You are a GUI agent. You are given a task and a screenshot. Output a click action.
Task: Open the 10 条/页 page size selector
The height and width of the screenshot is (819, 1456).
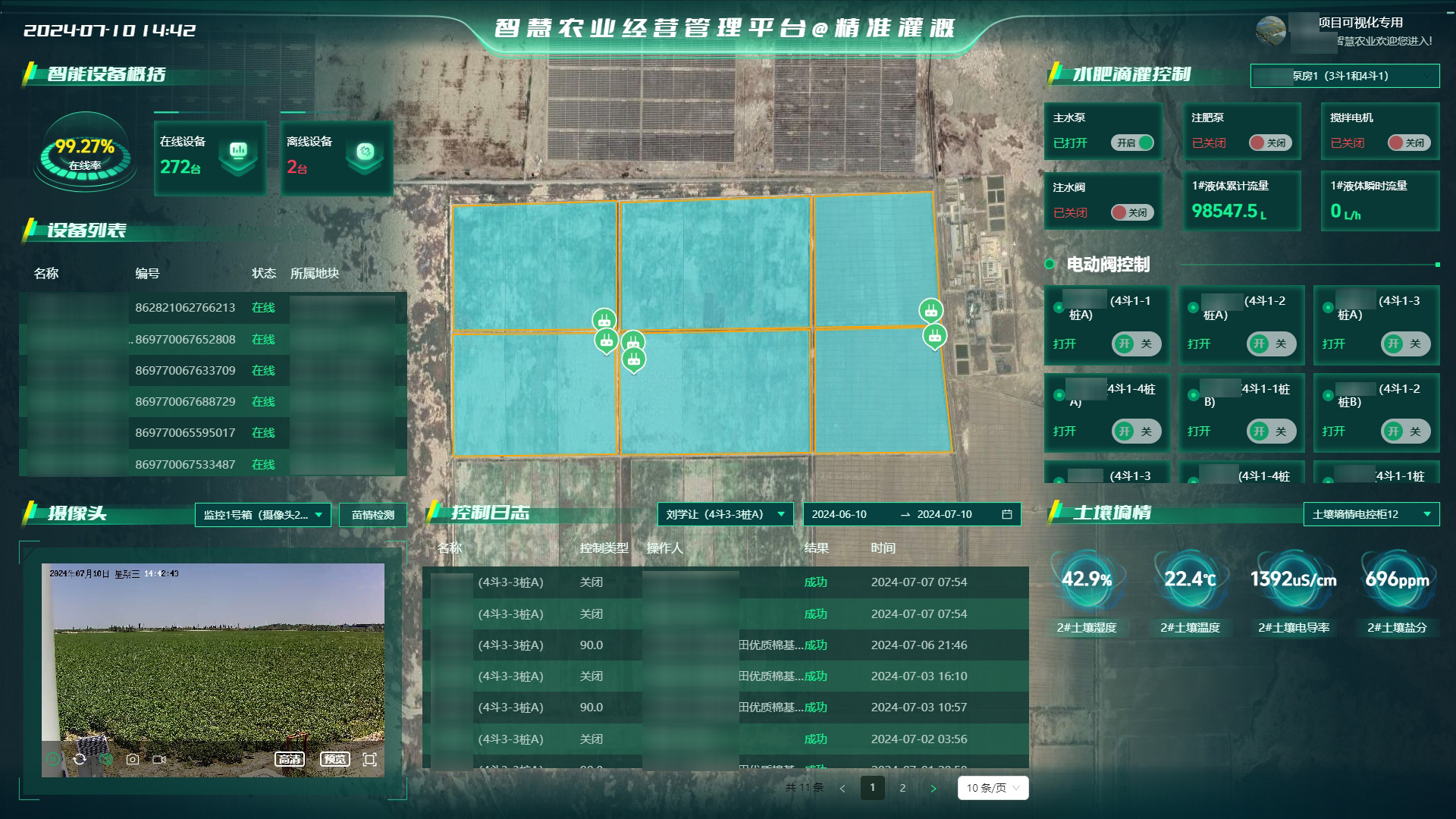pos(993,788)
